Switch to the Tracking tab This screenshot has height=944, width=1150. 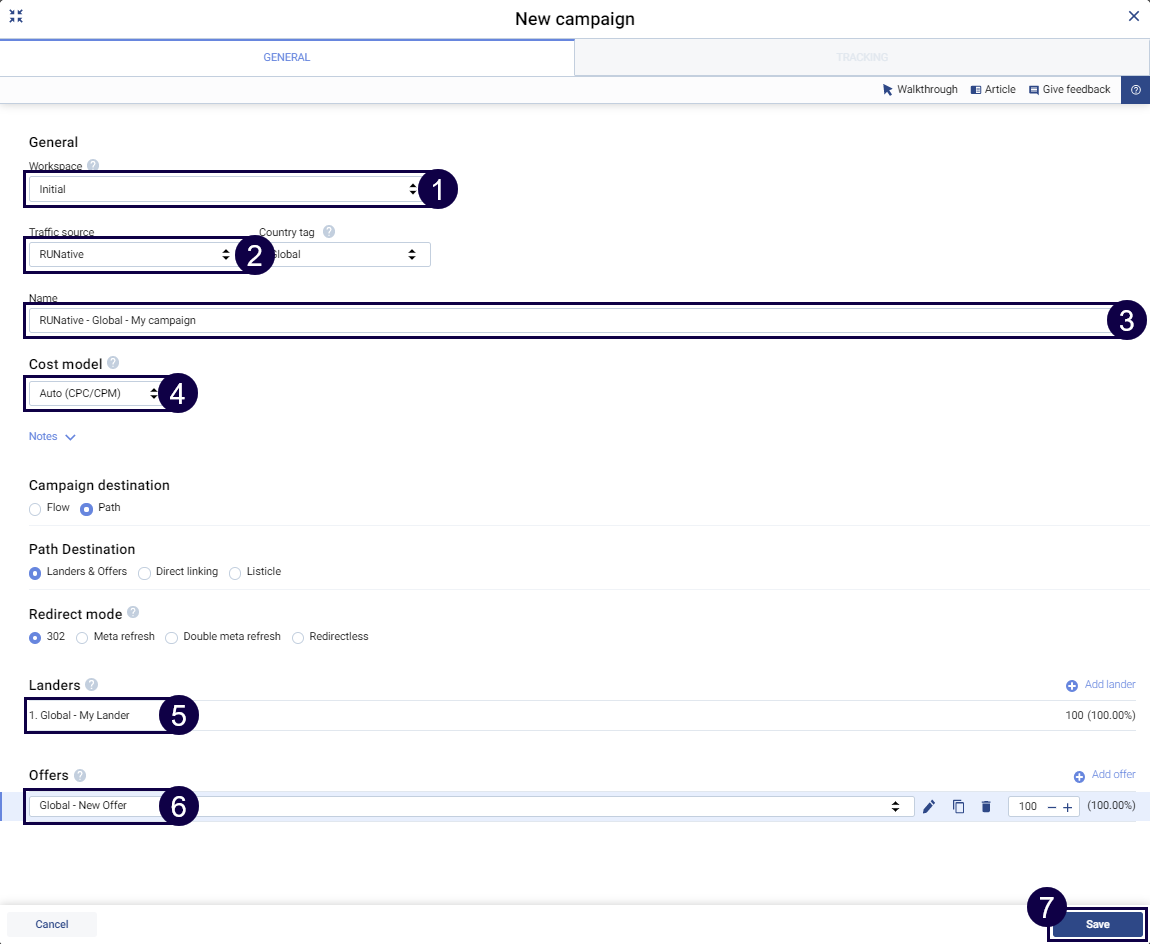[x=861, y=58]
